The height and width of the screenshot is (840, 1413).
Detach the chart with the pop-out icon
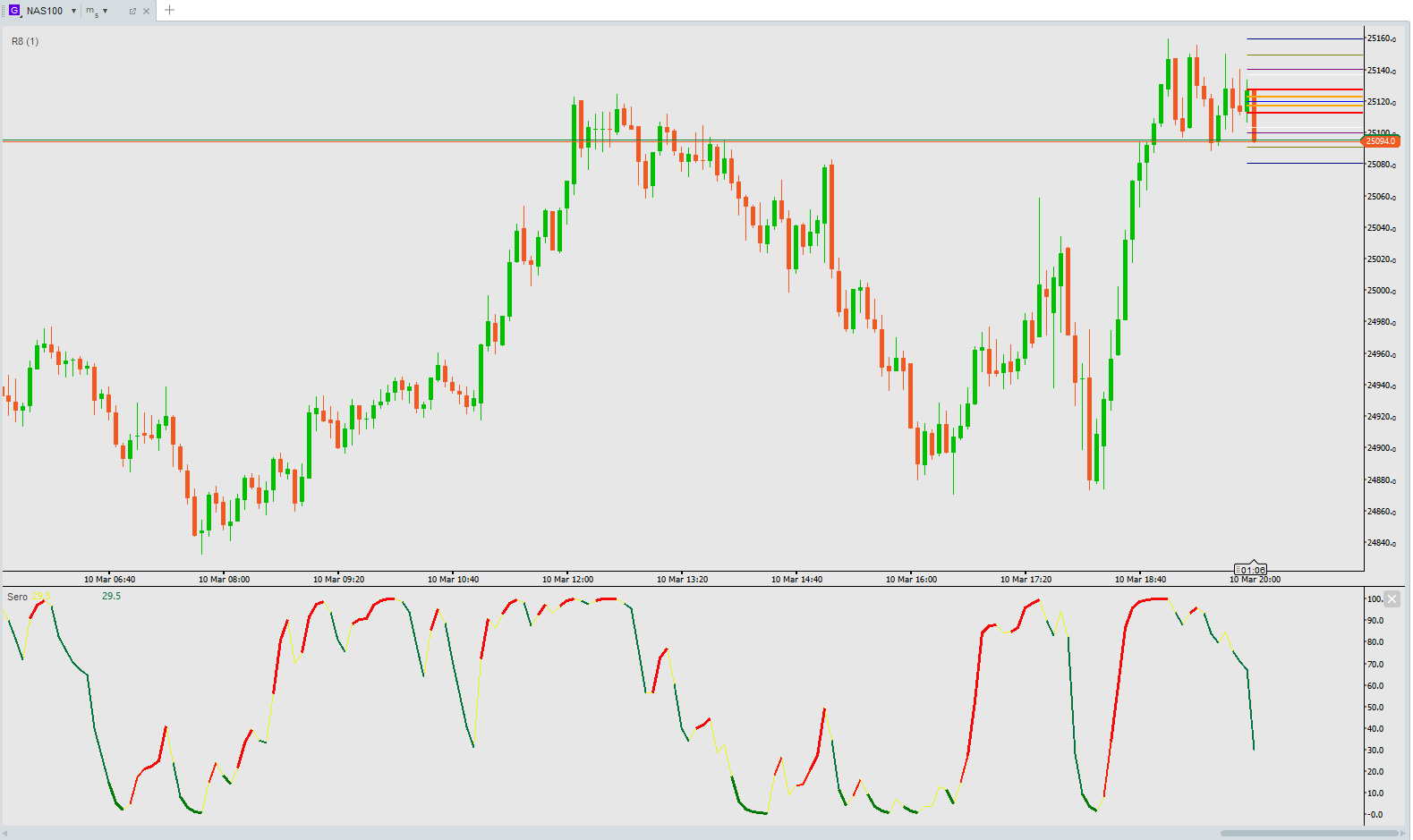pyautogui.click(x=132, y=12)
